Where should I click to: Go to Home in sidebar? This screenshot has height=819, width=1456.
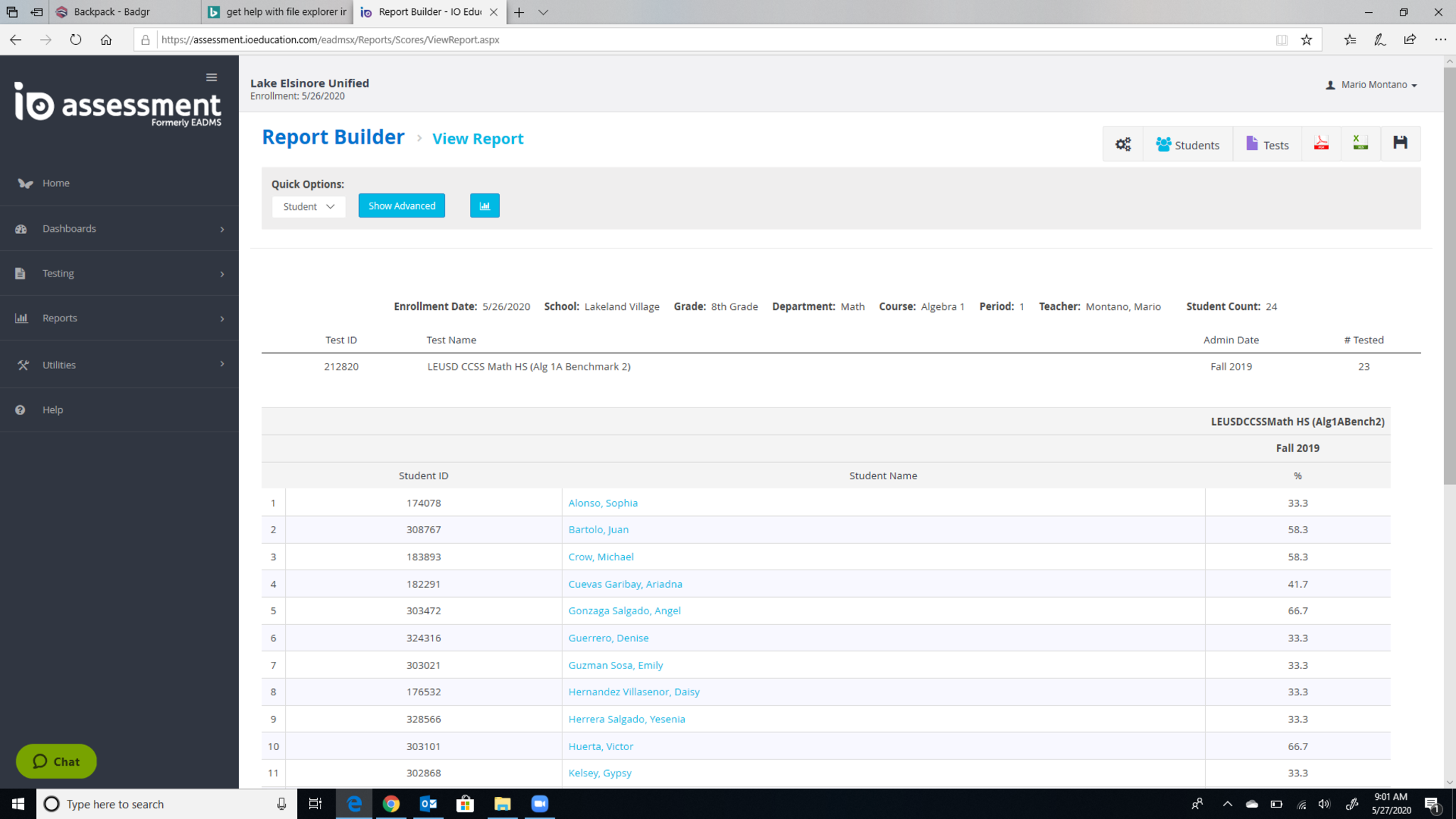click(55, 183)
